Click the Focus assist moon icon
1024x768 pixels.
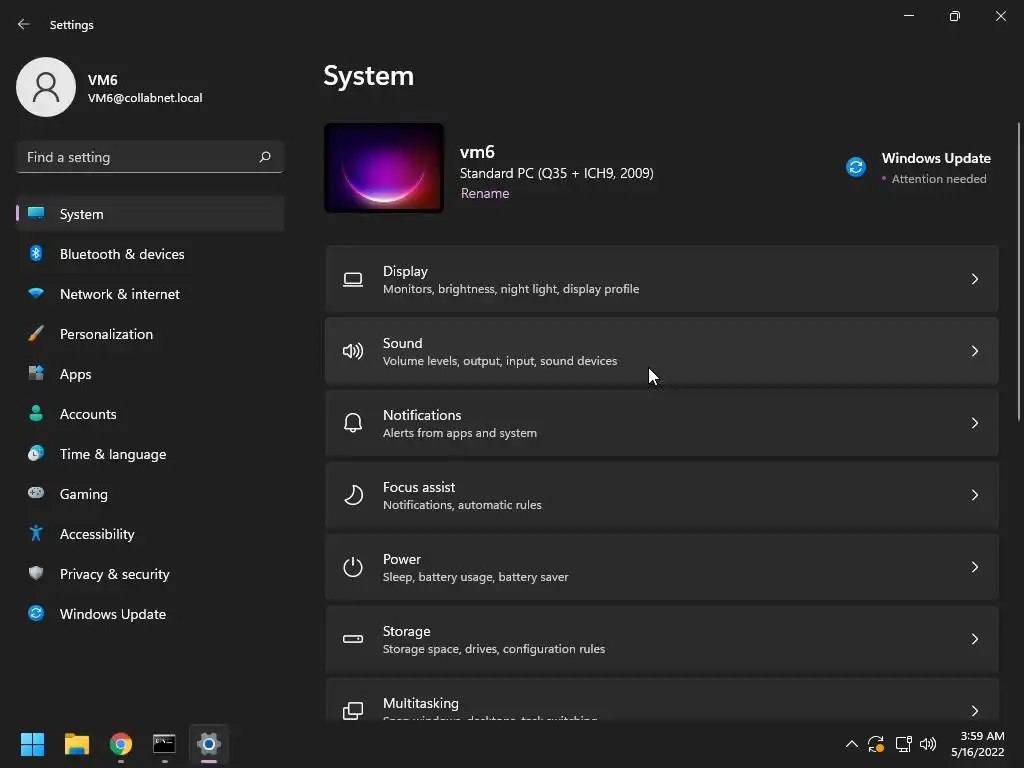tap(353, 495)
